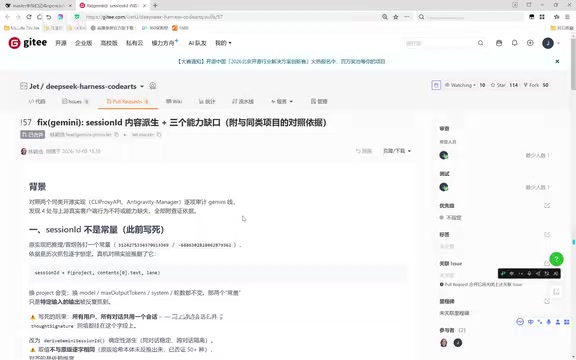Click the browser back arrow
The image size is (576, 360).
(7, 17)
